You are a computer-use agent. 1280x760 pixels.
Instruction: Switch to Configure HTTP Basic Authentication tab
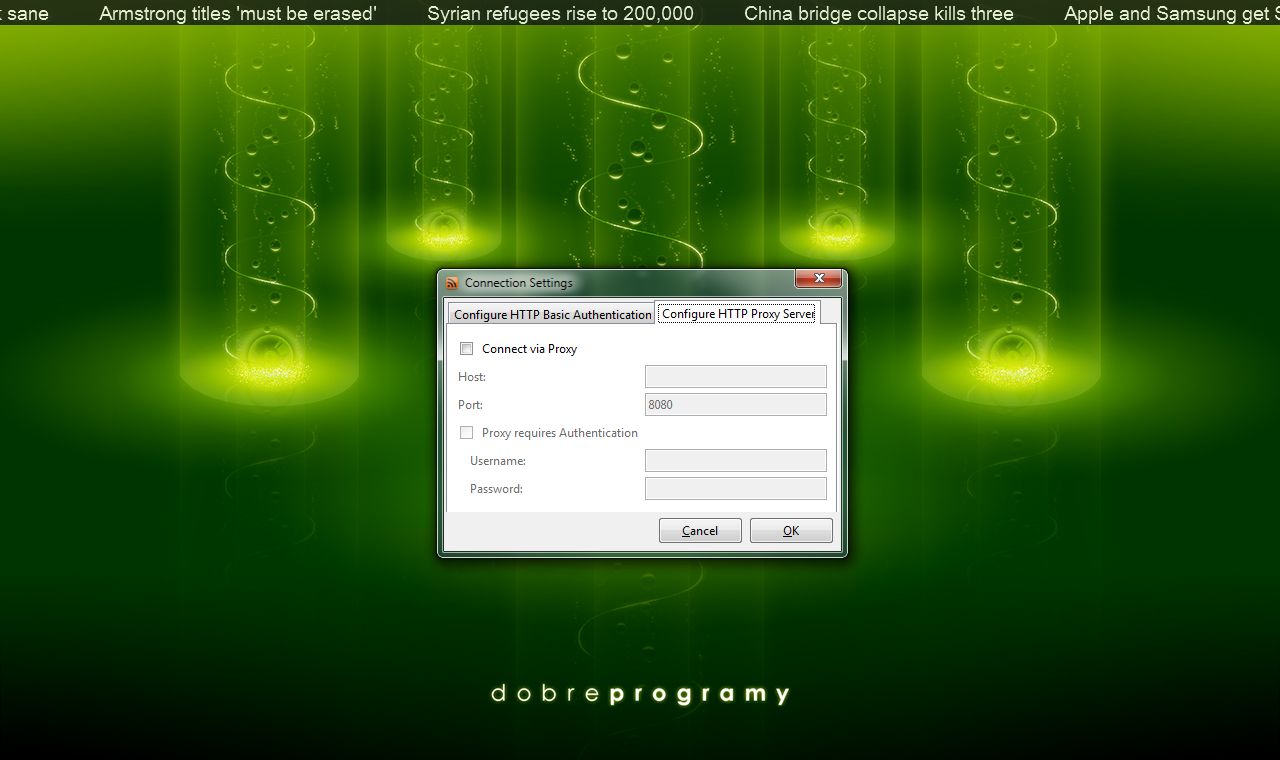552,314
